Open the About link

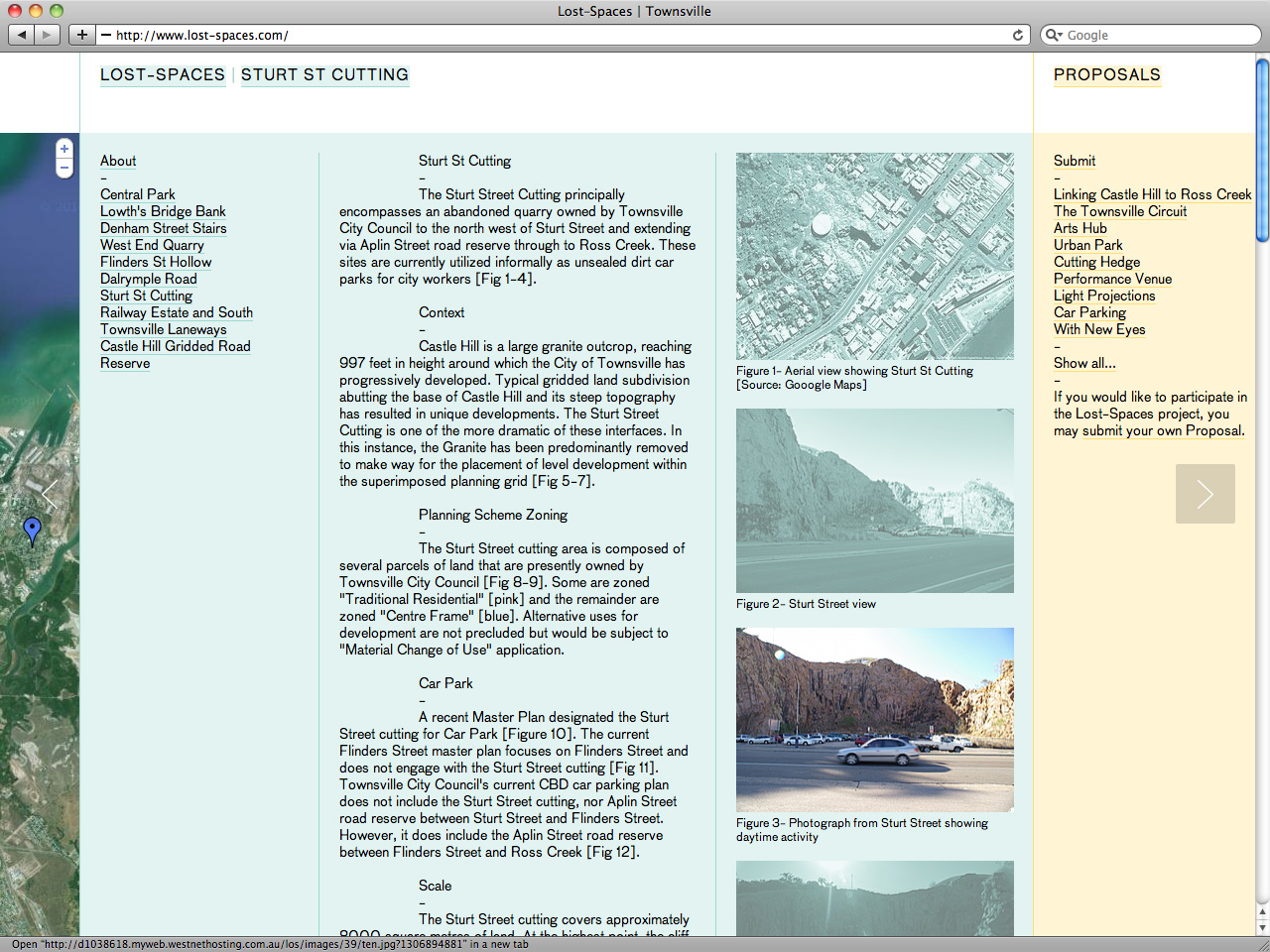[x=118, y=161]
